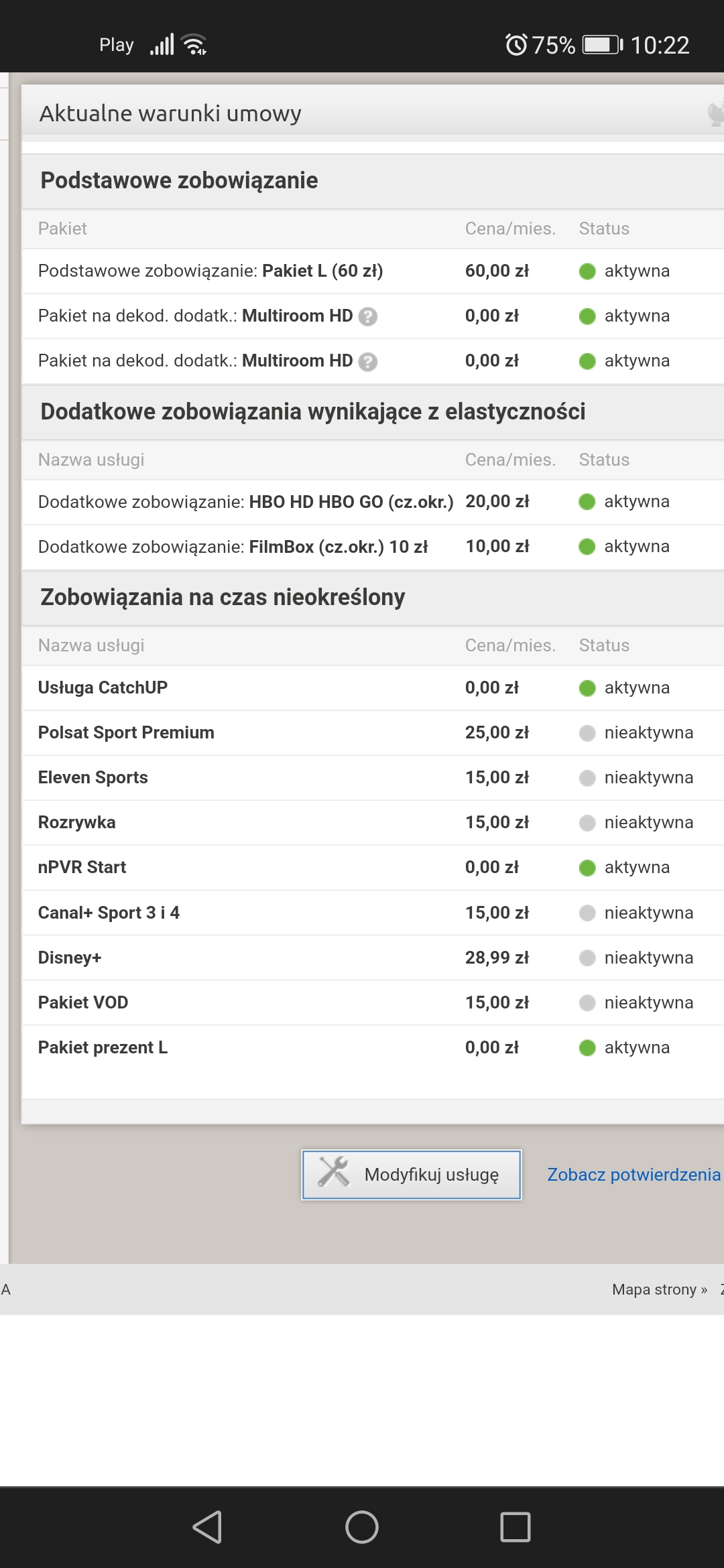This screenshot has height=1568, width=724.
Task: Tap the 10:22 clock in status bar
Action: (660, 45)
